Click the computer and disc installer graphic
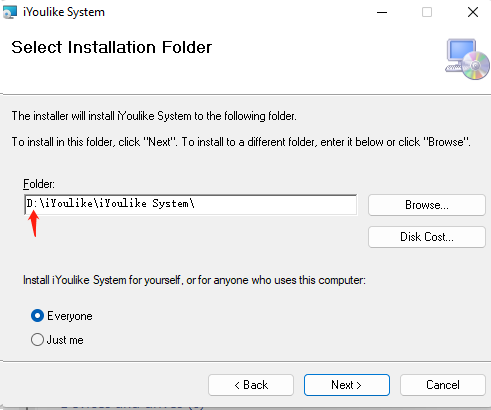491x410 pixels. pyautogui.click(x=467, y=59)
